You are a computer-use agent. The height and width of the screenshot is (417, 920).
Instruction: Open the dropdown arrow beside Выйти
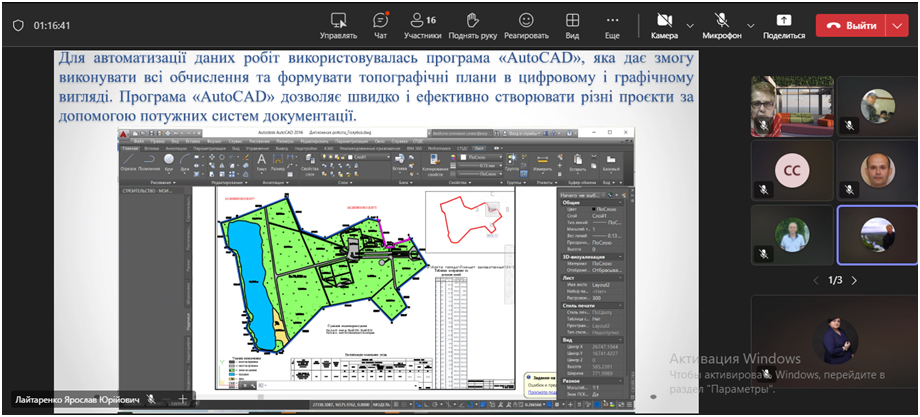coord(896,25)
